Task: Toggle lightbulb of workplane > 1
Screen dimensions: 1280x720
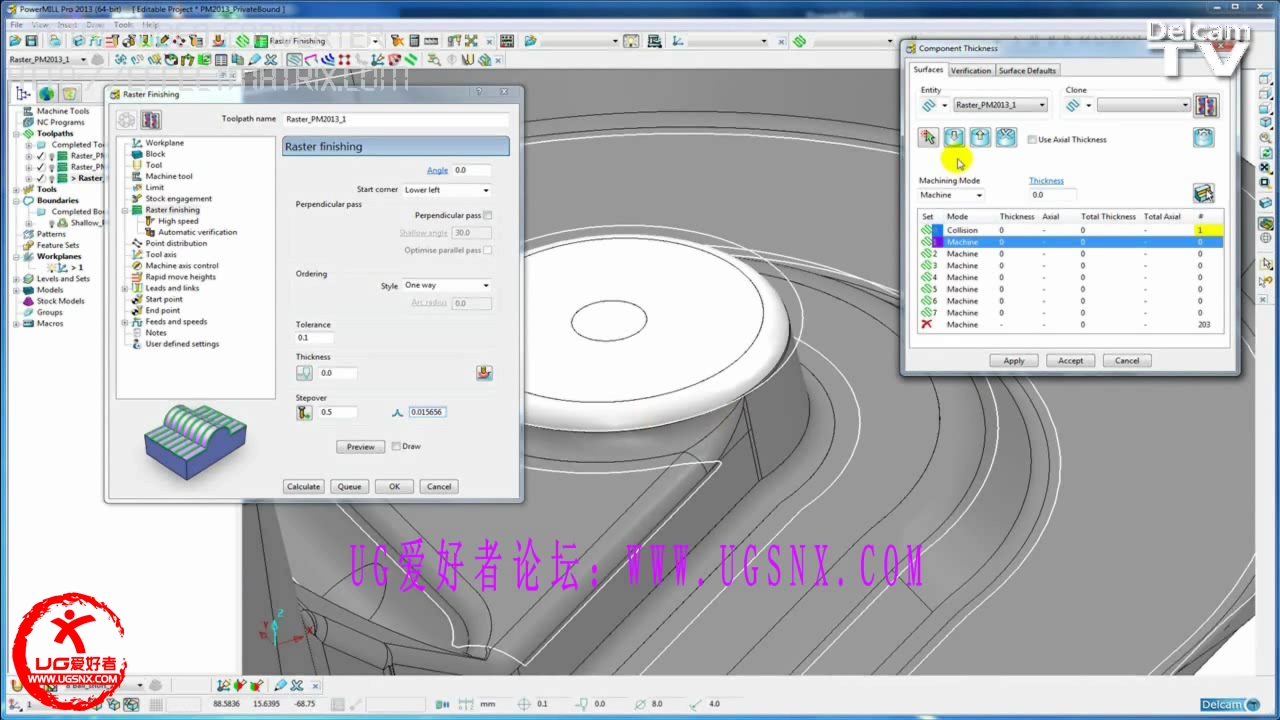Action: pyautogui.click(x=51, y=268)
